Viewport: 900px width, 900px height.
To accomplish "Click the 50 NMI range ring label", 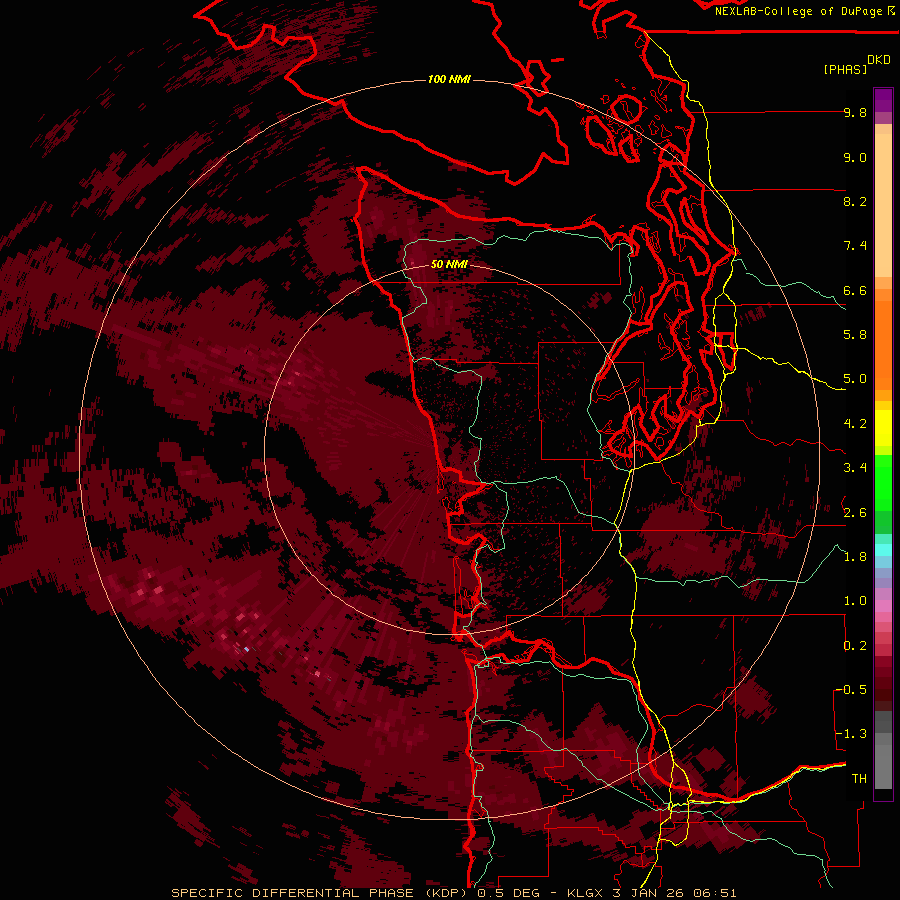I will (x=449, y=264).
